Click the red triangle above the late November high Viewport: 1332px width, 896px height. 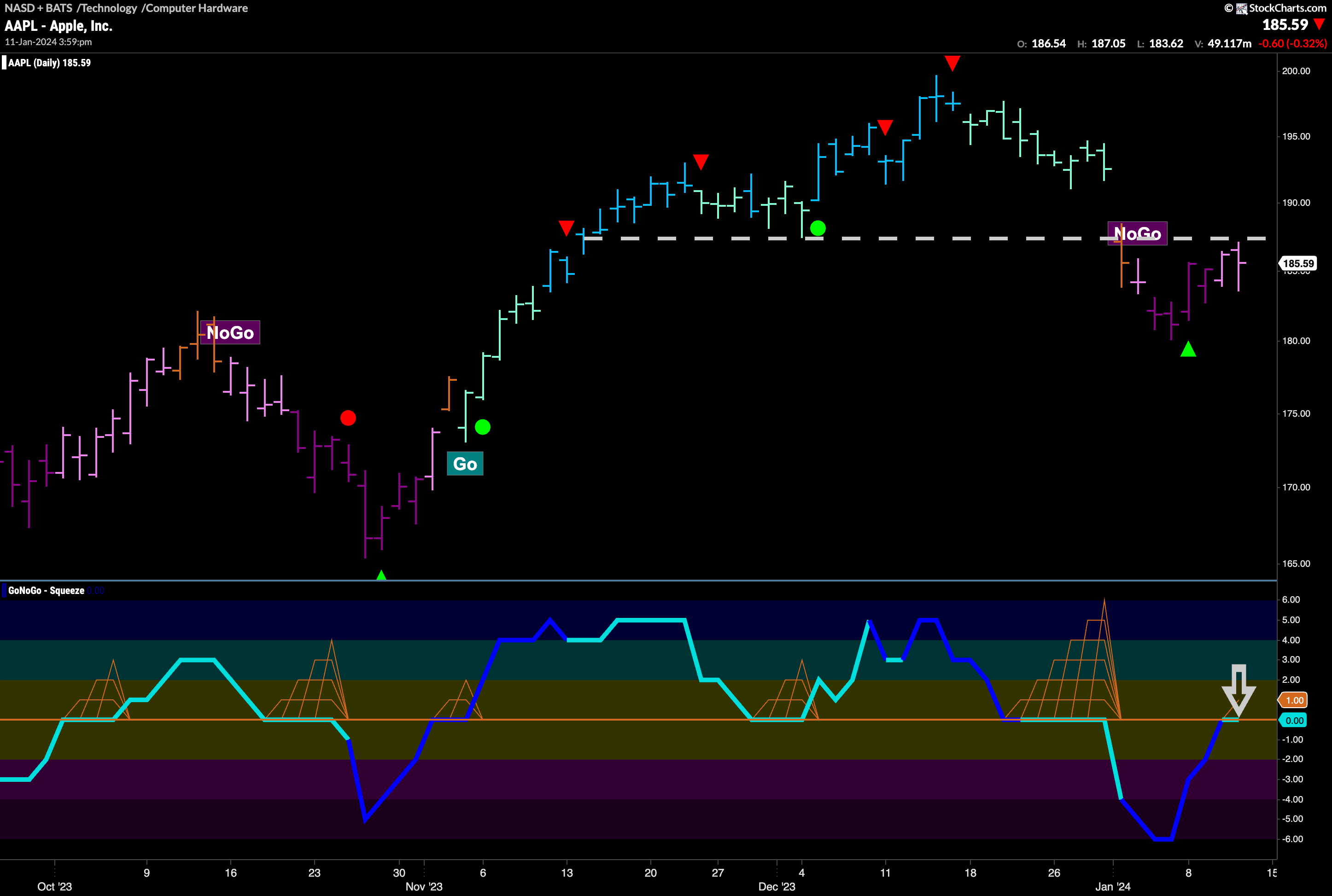[701, 162]
